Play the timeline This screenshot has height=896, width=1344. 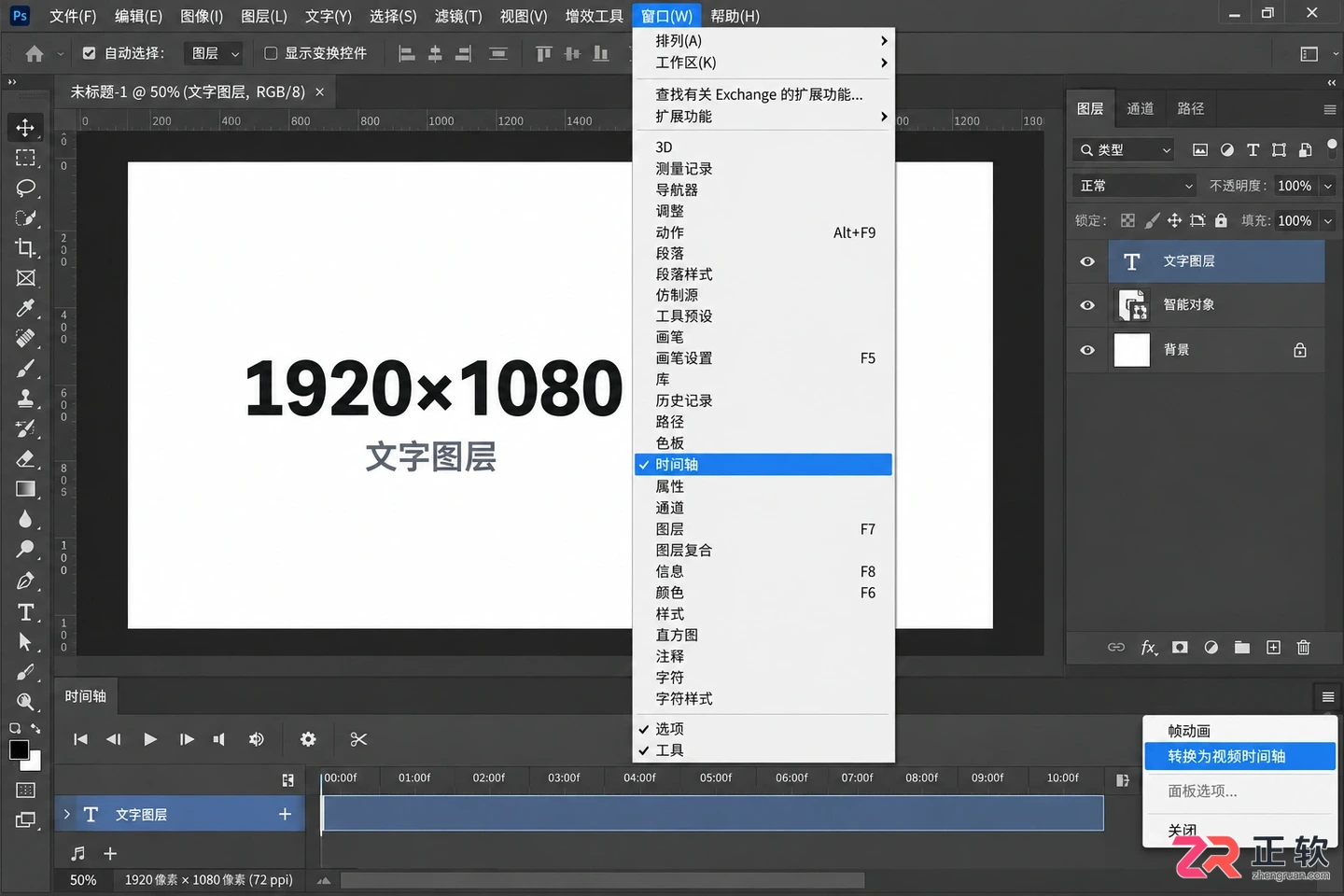(x=149, y=739)
